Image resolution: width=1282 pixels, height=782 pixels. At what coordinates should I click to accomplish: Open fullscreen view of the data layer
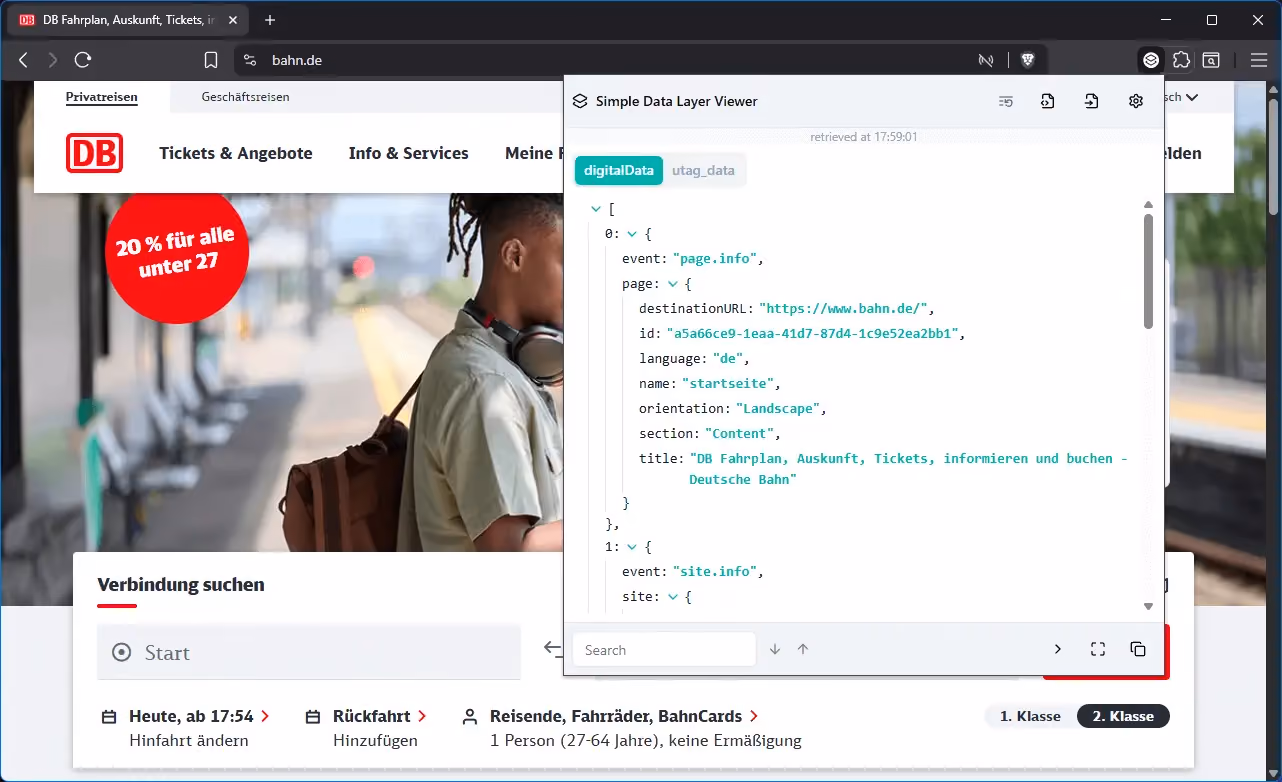click(1098, 649)
